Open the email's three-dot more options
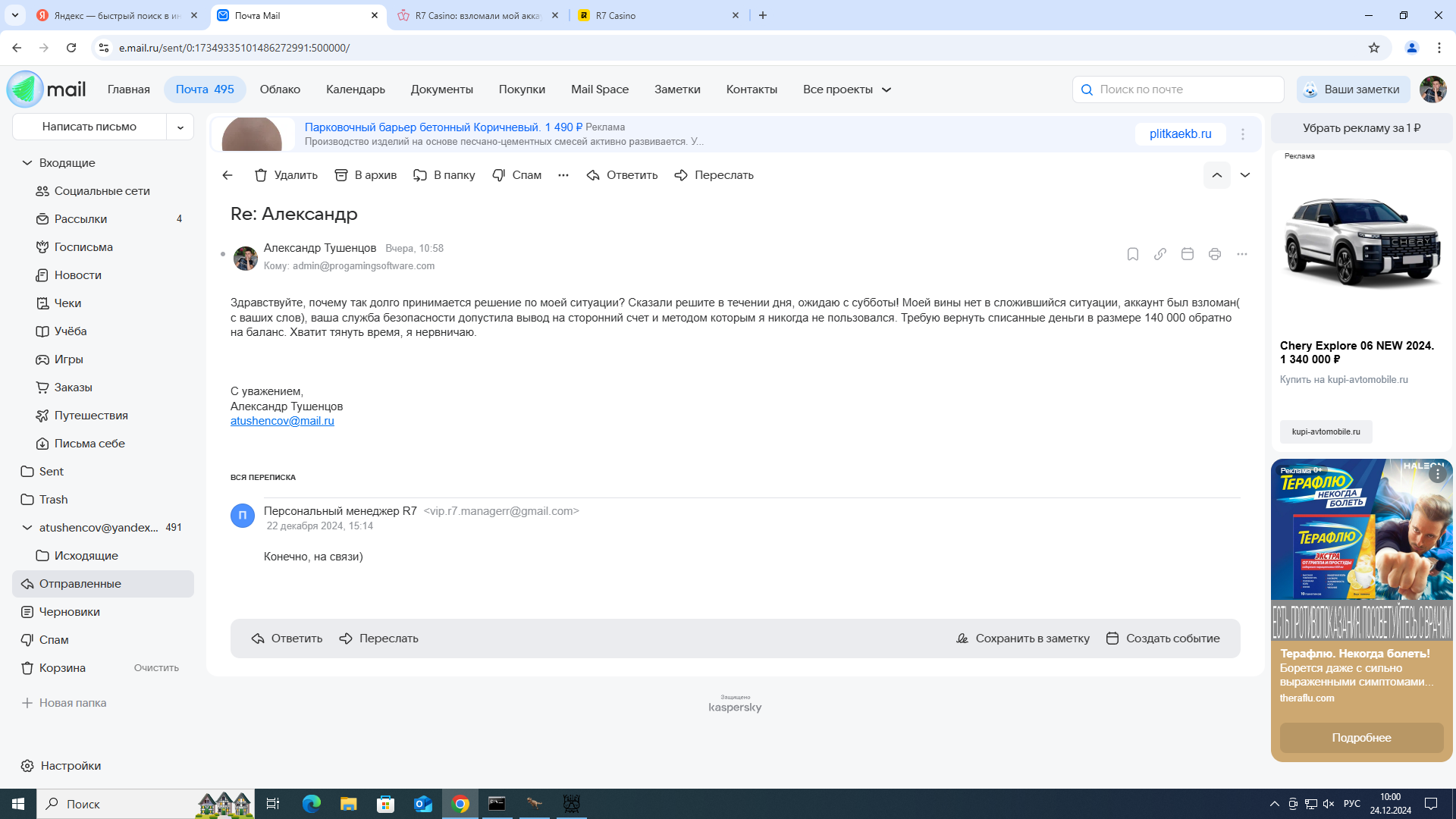Screen dimensions: 1456x819 [x=1242, y=254]
